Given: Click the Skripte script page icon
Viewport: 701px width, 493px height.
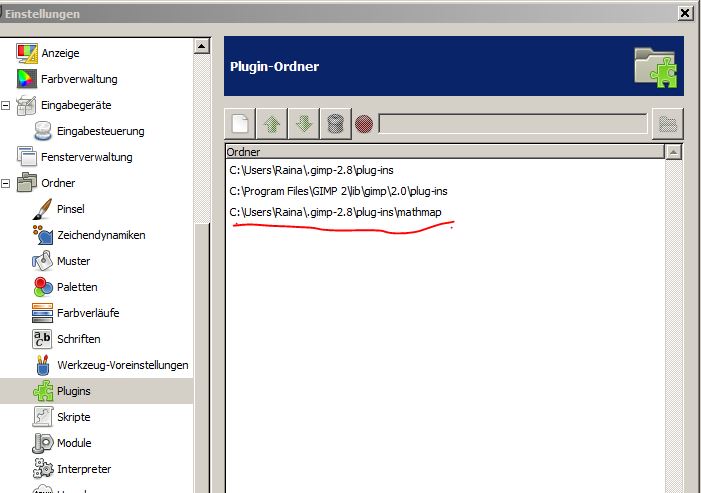Looking at the screenshot, I should [x=42, y=417].
